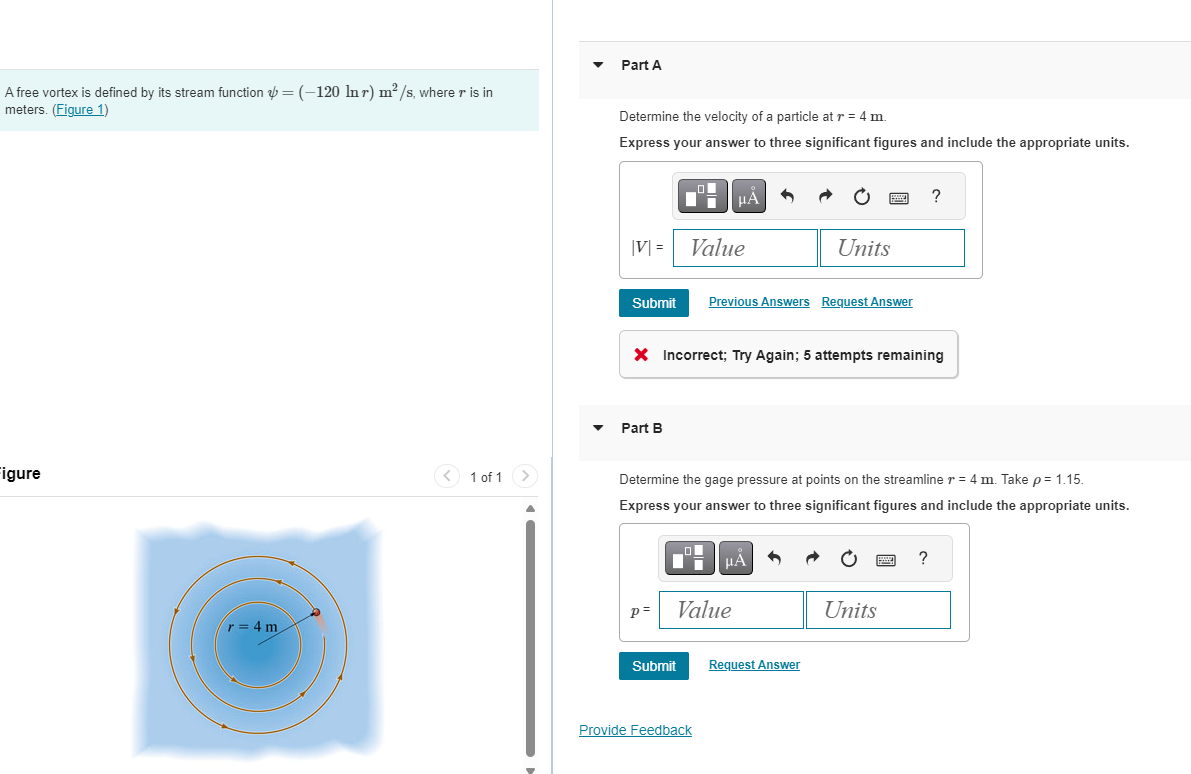
Task: View Previous Answers for Part A
Action: (x=758, y=301)
